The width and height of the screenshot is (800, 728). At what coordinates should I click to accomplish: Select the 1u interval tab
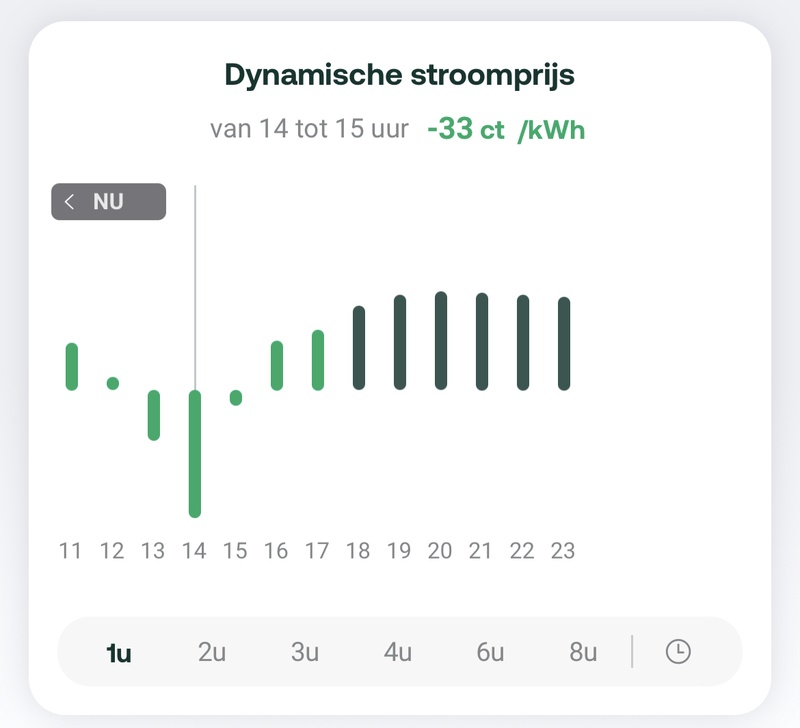click(119, 653)
